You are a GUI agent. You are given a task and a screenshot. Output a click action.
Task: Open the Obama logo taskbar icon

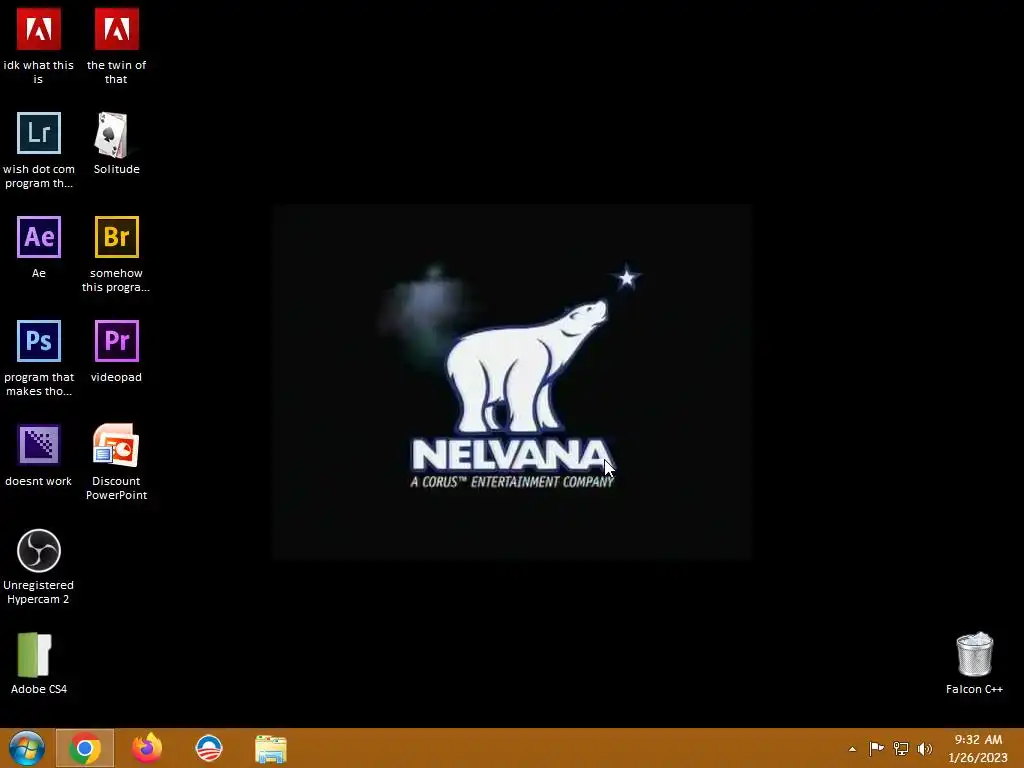click(209, 748)
